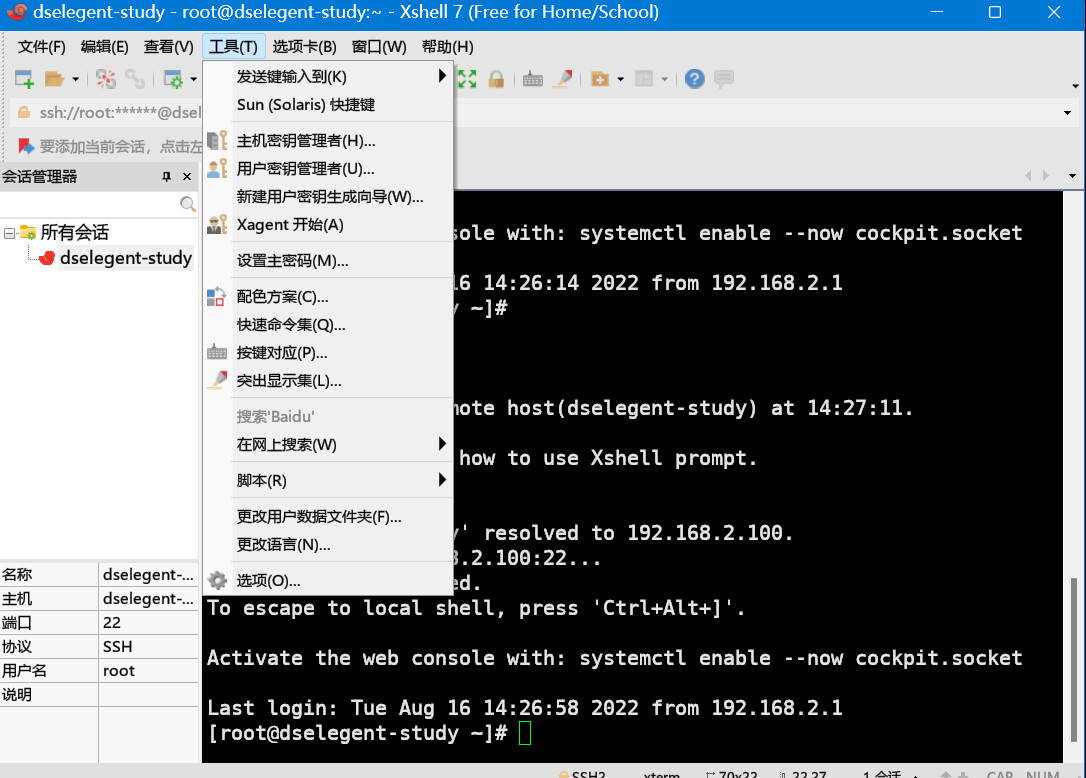The height and width of the screenshot is (778, 1086).
Task: Open the 选项卡(B) menu
Action: click(x=304, y=46)
